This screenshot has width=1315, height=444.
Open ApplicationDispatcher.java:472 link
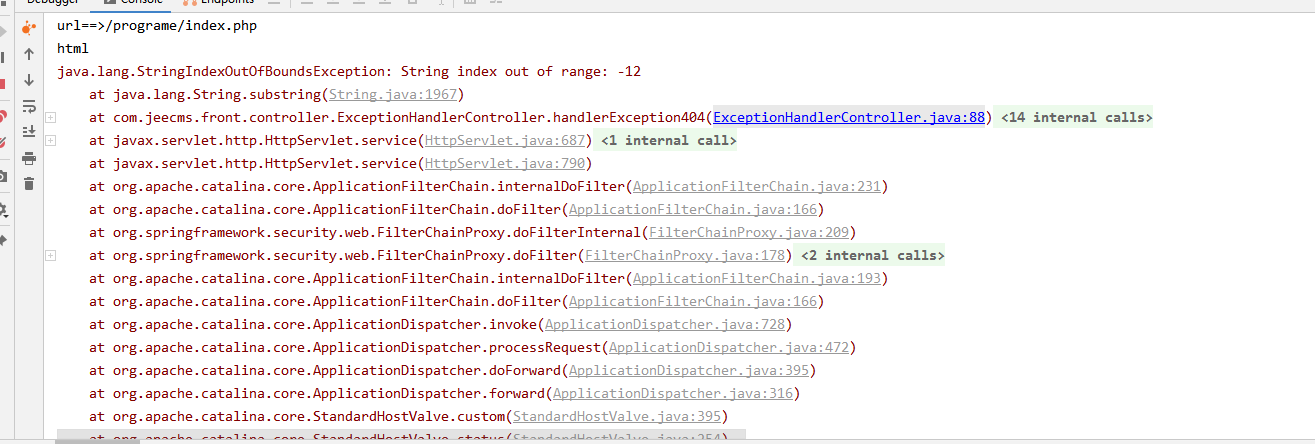coord(729,348)
